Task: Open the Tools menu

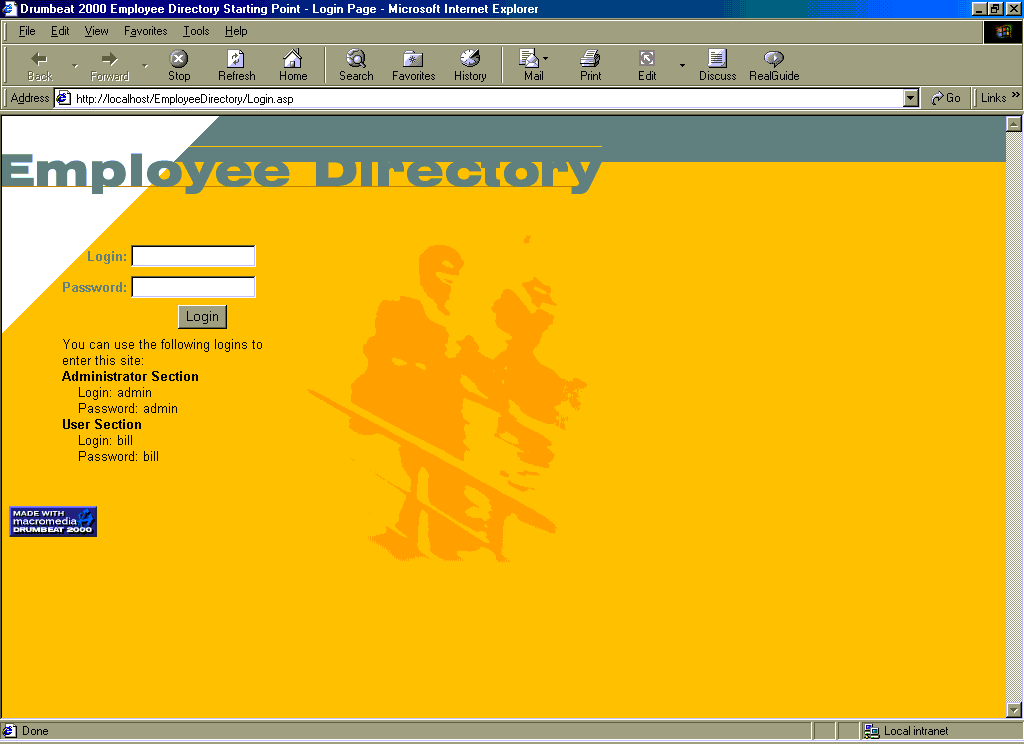Action: [196, 31]
